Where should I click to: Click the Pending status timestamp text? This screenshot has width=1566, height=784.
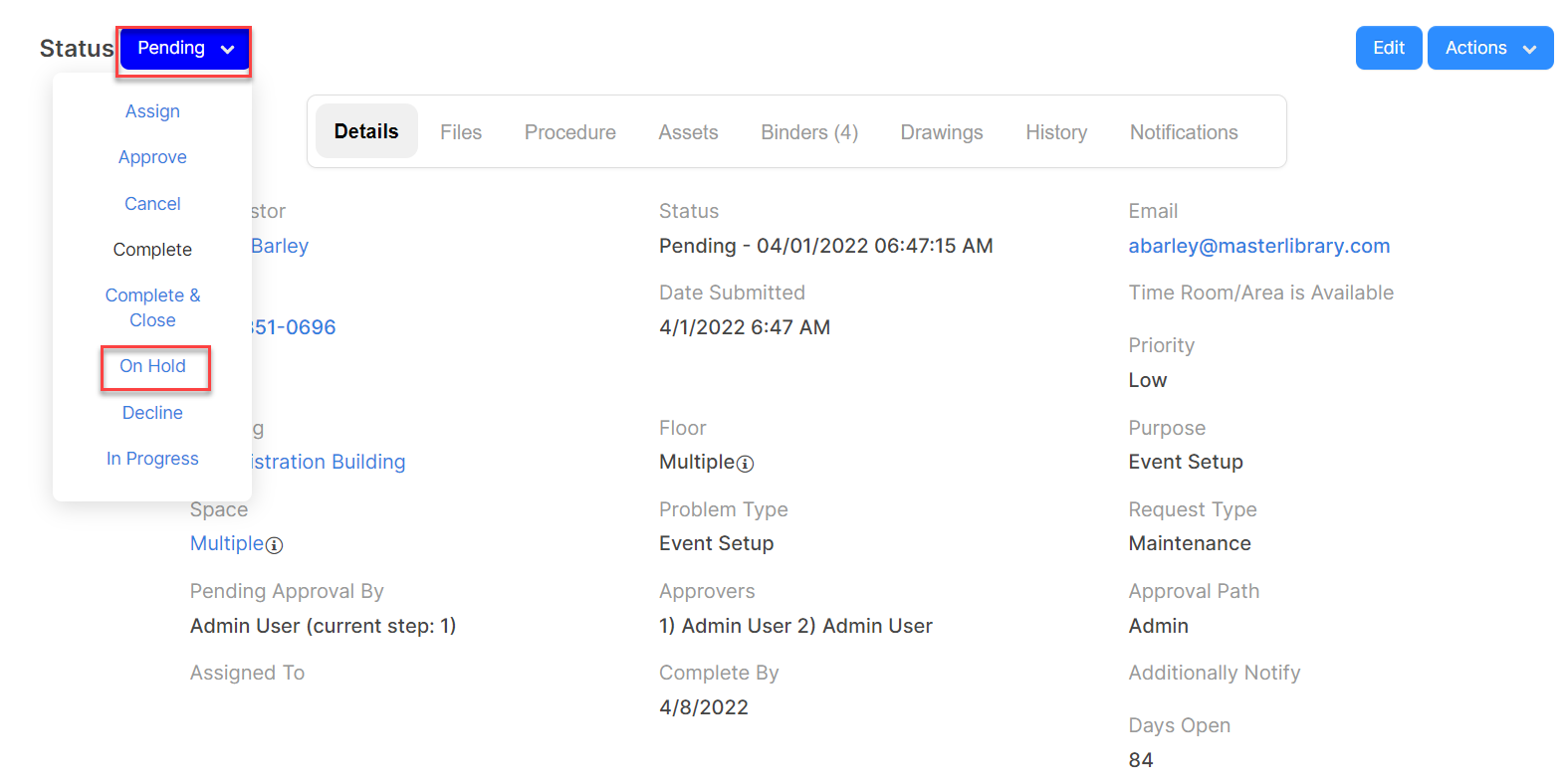click(826, 246)
